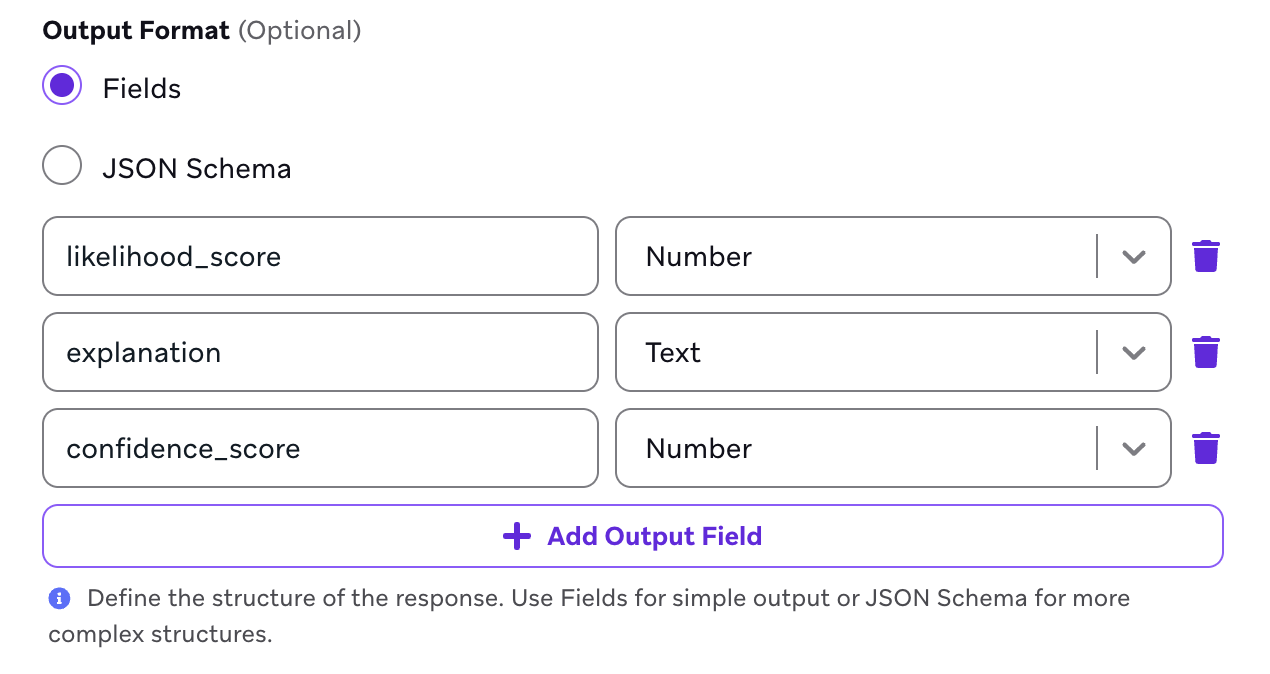Click the JSON Schema text label
1270x674 pixels.
(x=196, y=168)
